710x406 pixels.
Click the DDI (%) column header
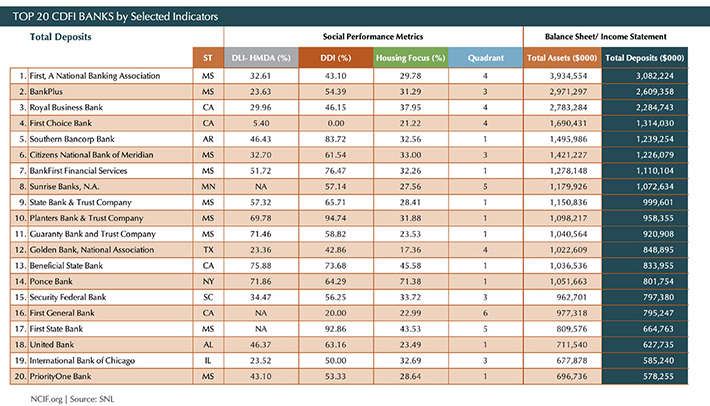336,57
